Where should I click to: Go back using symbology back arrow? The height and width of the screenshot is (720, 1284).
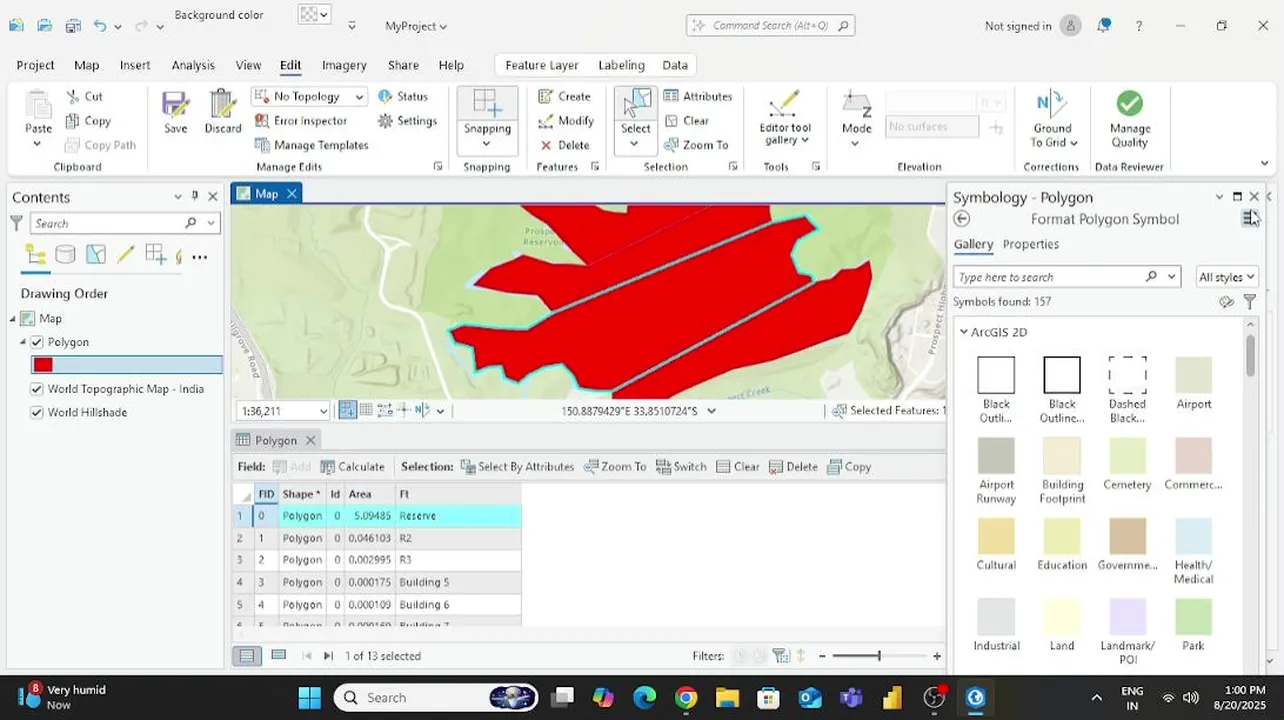962,219
